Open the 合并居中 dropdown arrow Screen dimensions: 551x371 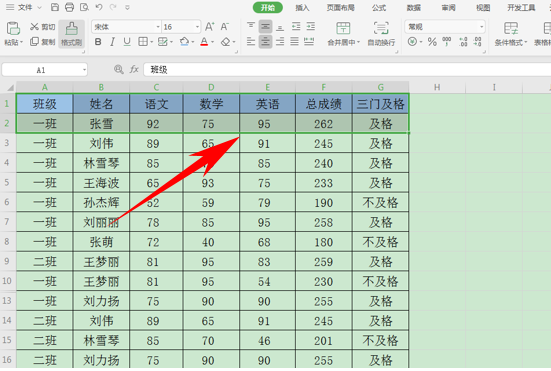coord(358,43)
